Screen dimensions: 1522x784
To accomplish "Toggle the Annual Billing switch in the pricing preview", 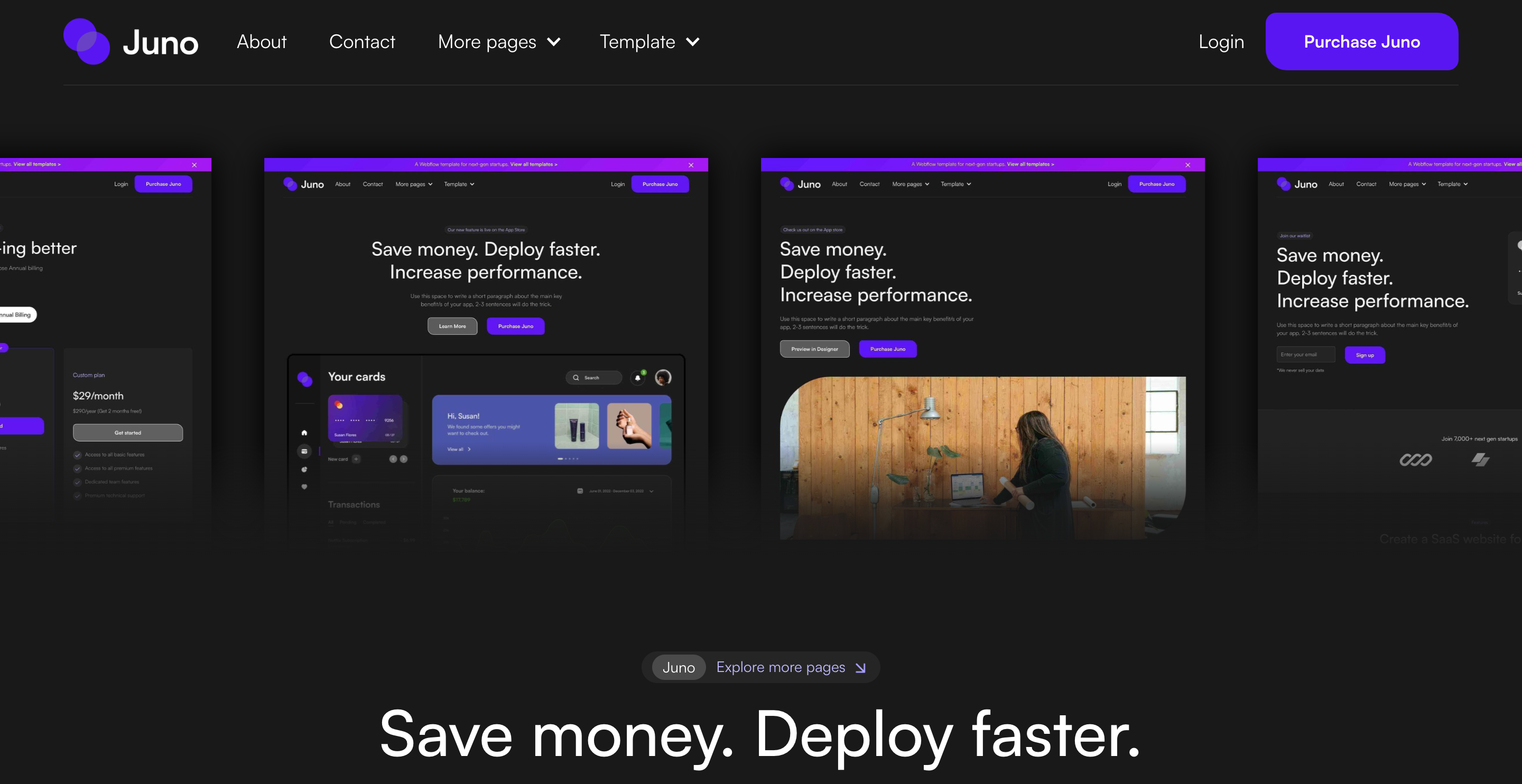I will [17, 315].
